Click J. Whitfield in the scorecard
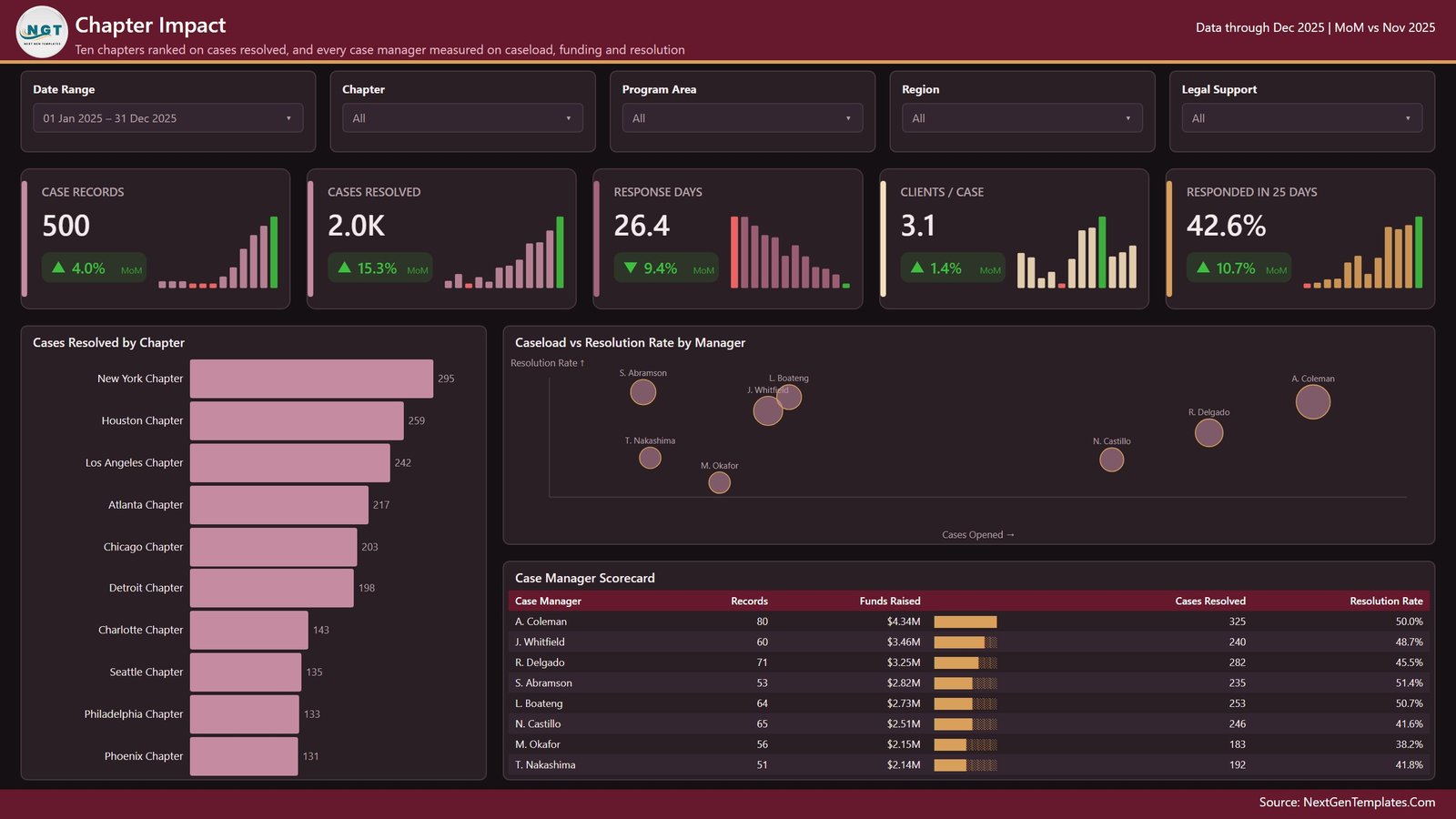The image size is (1456, 819). click(x=540, y=642)
